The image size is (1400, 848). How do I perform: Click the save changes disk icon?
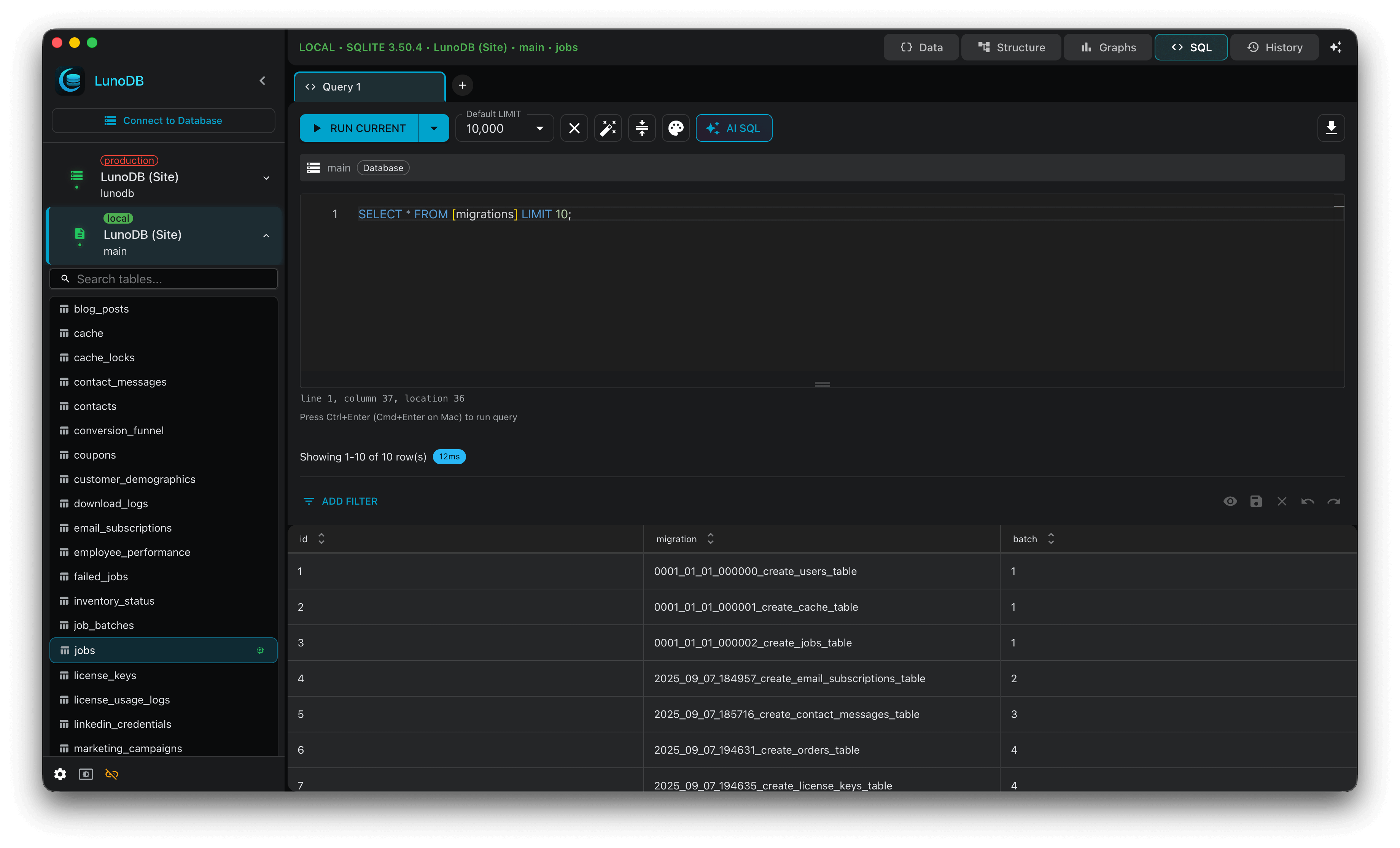tap(1256, 501)
